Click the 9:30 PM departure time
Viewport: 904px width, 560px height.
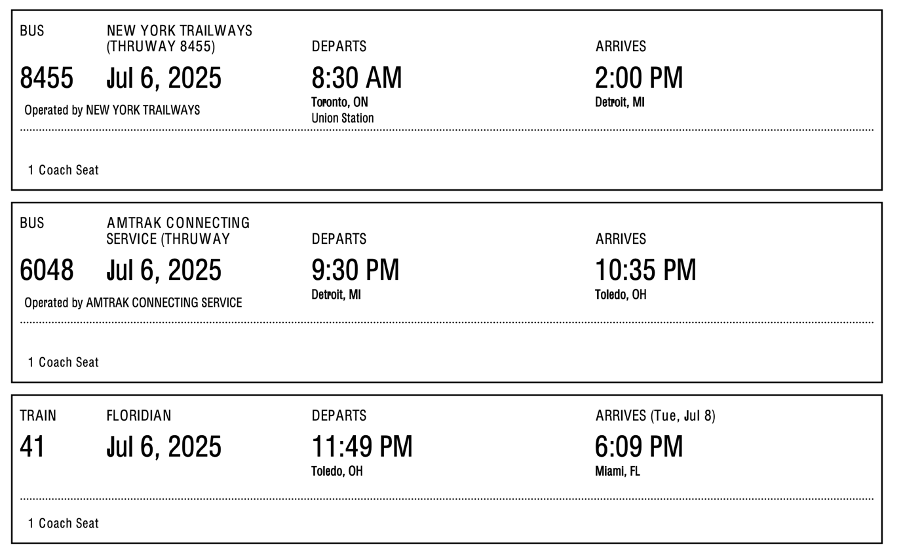[x=355, y=271]
